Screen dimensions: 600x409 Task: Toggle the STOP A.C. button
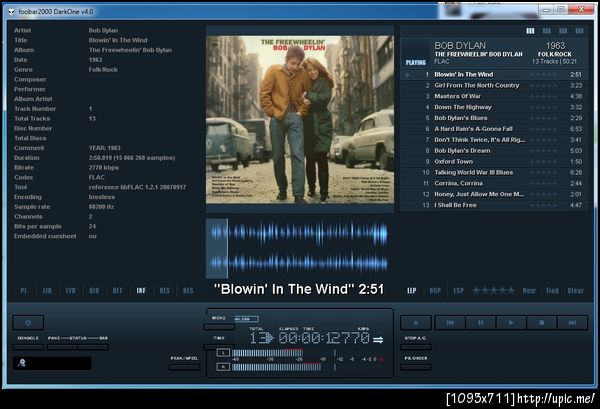416,347
